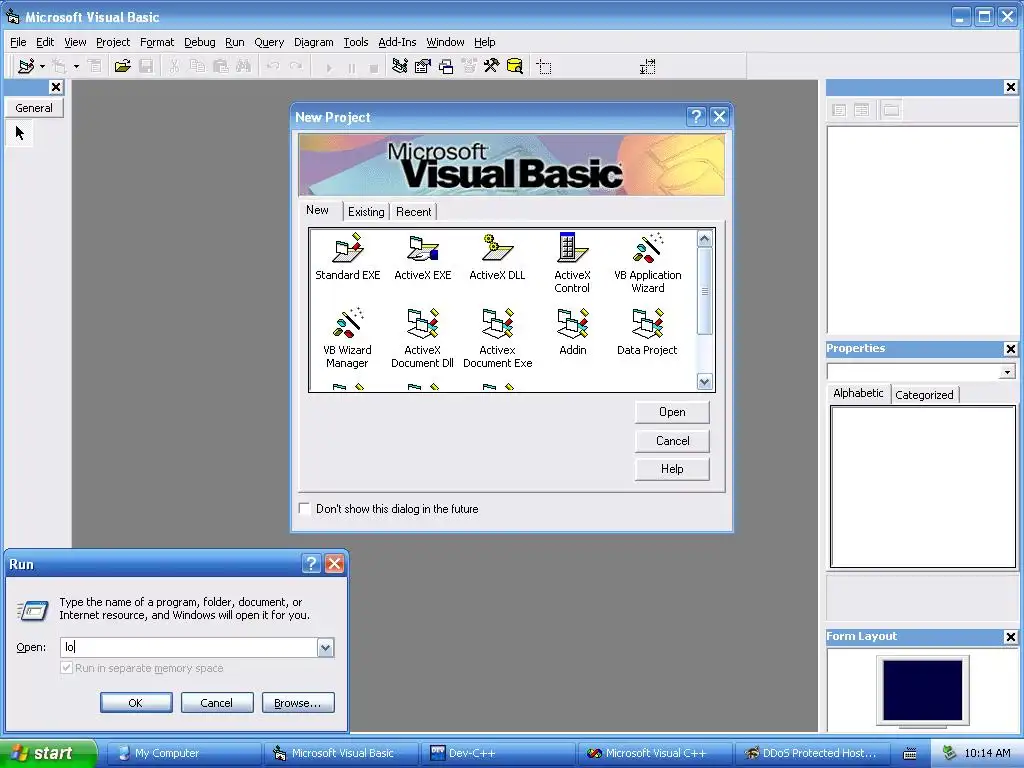Enable Don't show this dialog in the future
Viewport: 1024px width, 768px height.
coord(304,508)
